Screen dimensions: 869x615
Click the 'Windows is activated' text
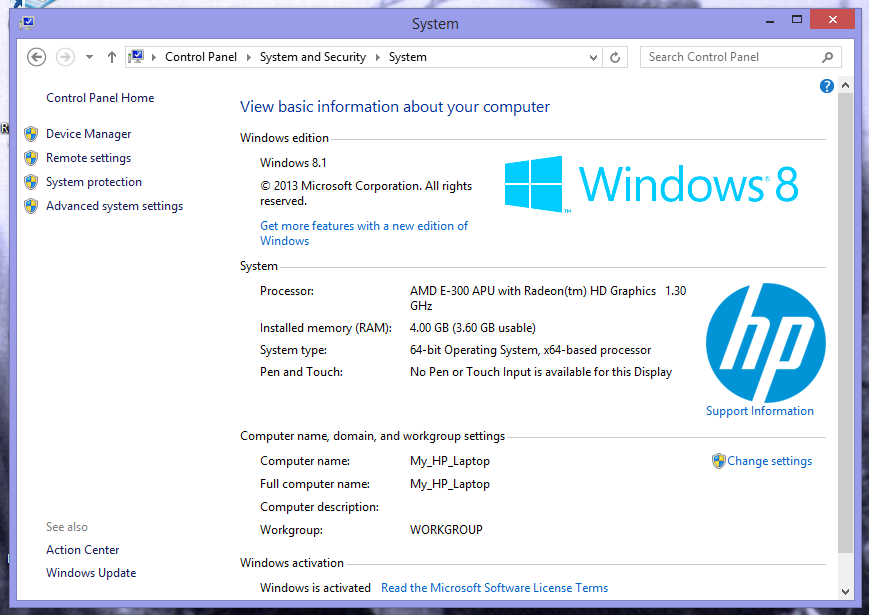[315, 588]
